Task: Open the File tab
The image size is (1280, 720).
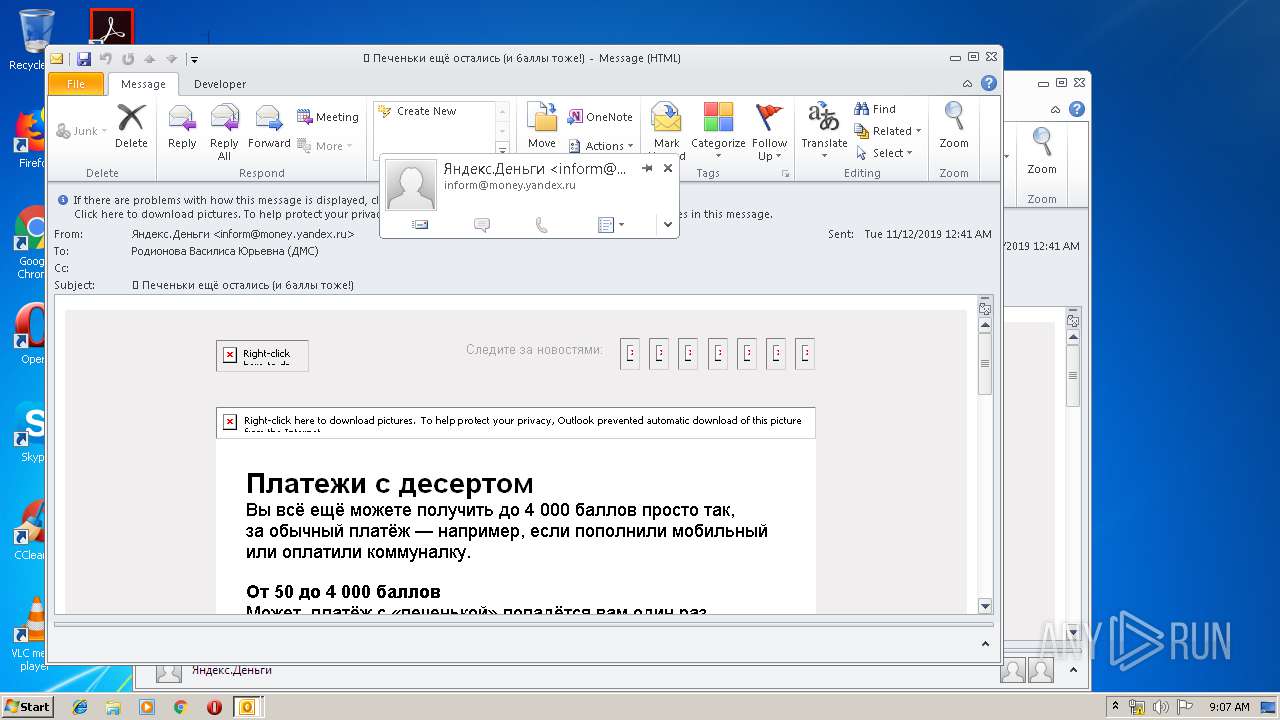Action: pyautogui.click(x=76, y=84)
